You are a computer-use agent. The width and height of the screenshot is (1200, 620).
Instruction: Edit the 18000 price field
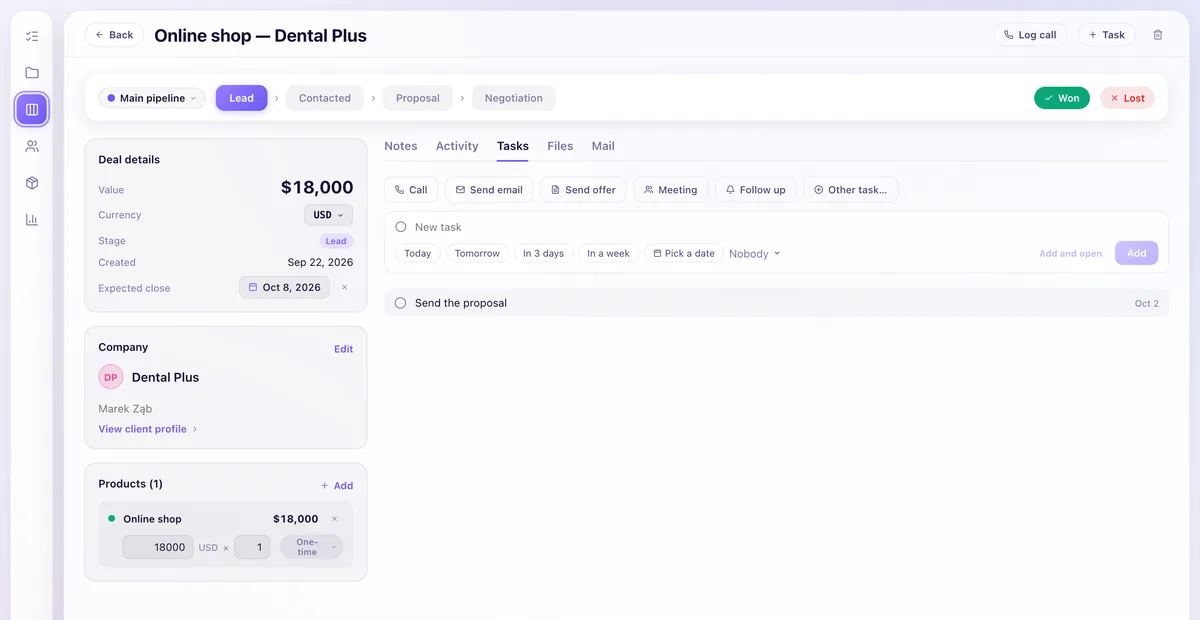coord(158,547)
